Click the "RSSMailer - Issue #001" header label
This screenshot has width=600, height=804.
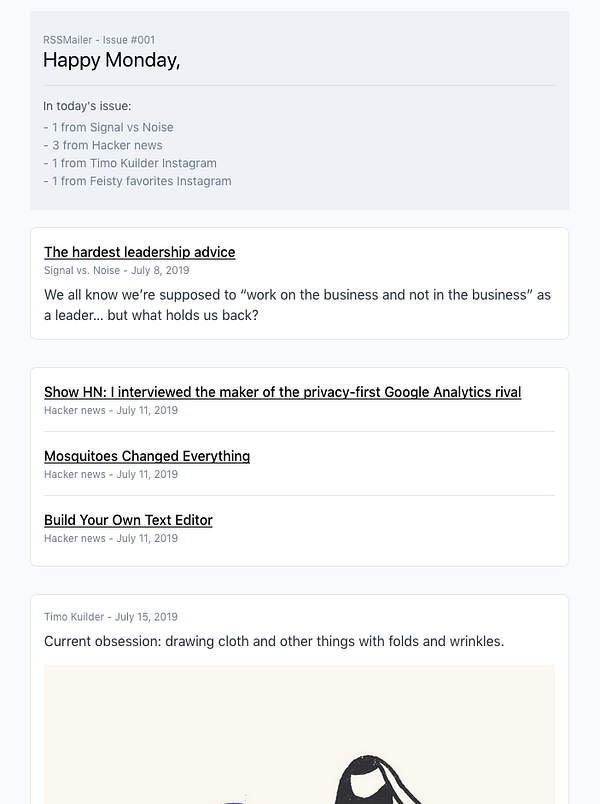[x=99, y=40]
